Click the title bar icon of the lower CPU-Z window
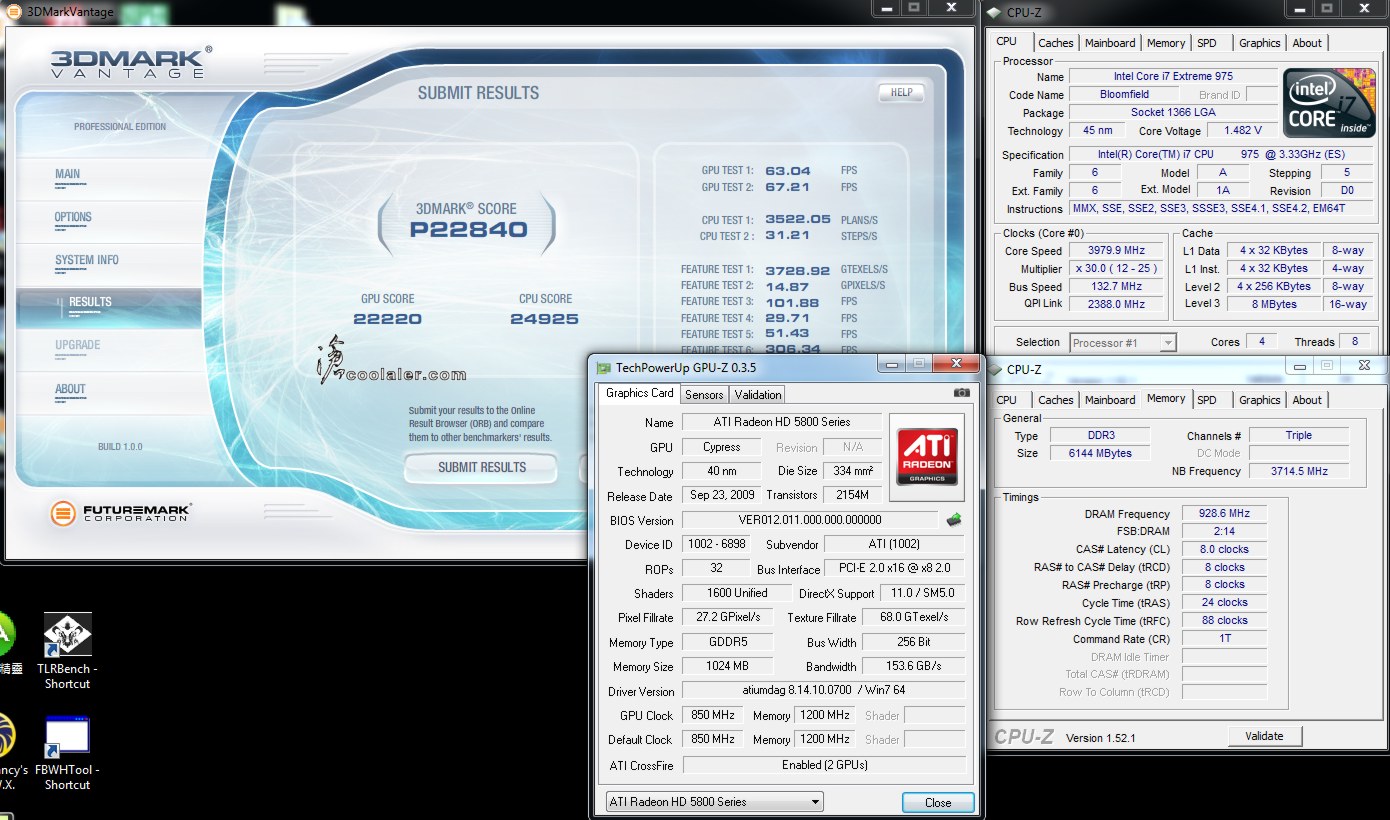The image size is (1390, 820). (995, 369)
